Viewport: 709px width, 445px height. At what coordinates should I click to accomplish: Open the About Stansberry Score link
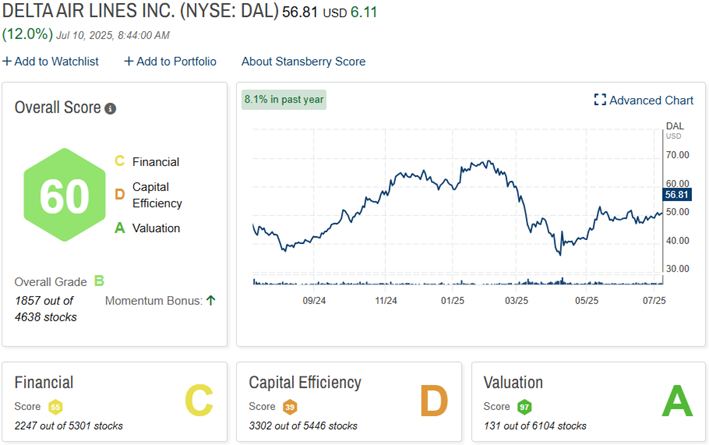pos(303,61)
